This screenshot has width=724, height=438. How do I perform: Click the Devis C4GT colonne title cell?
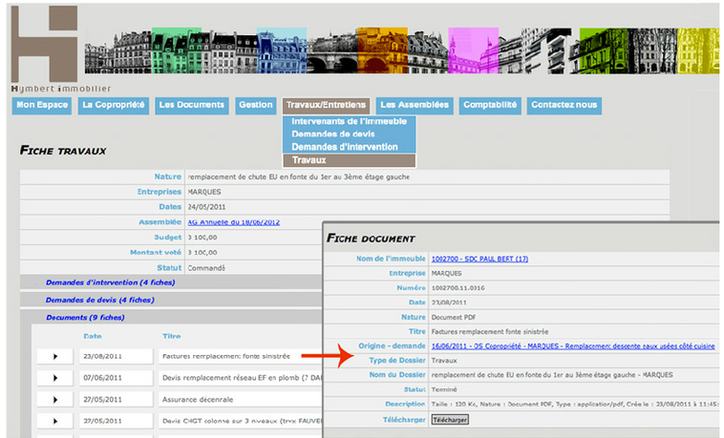click(241, 421)
